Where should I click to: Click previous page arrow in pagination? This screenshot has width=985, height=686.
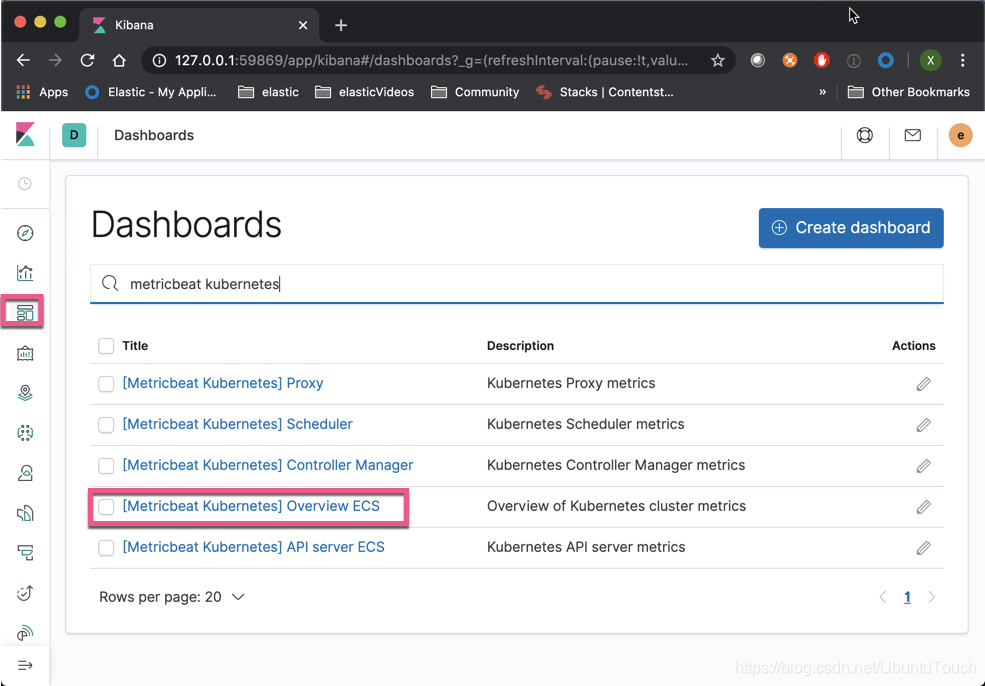tap(883, 597)
